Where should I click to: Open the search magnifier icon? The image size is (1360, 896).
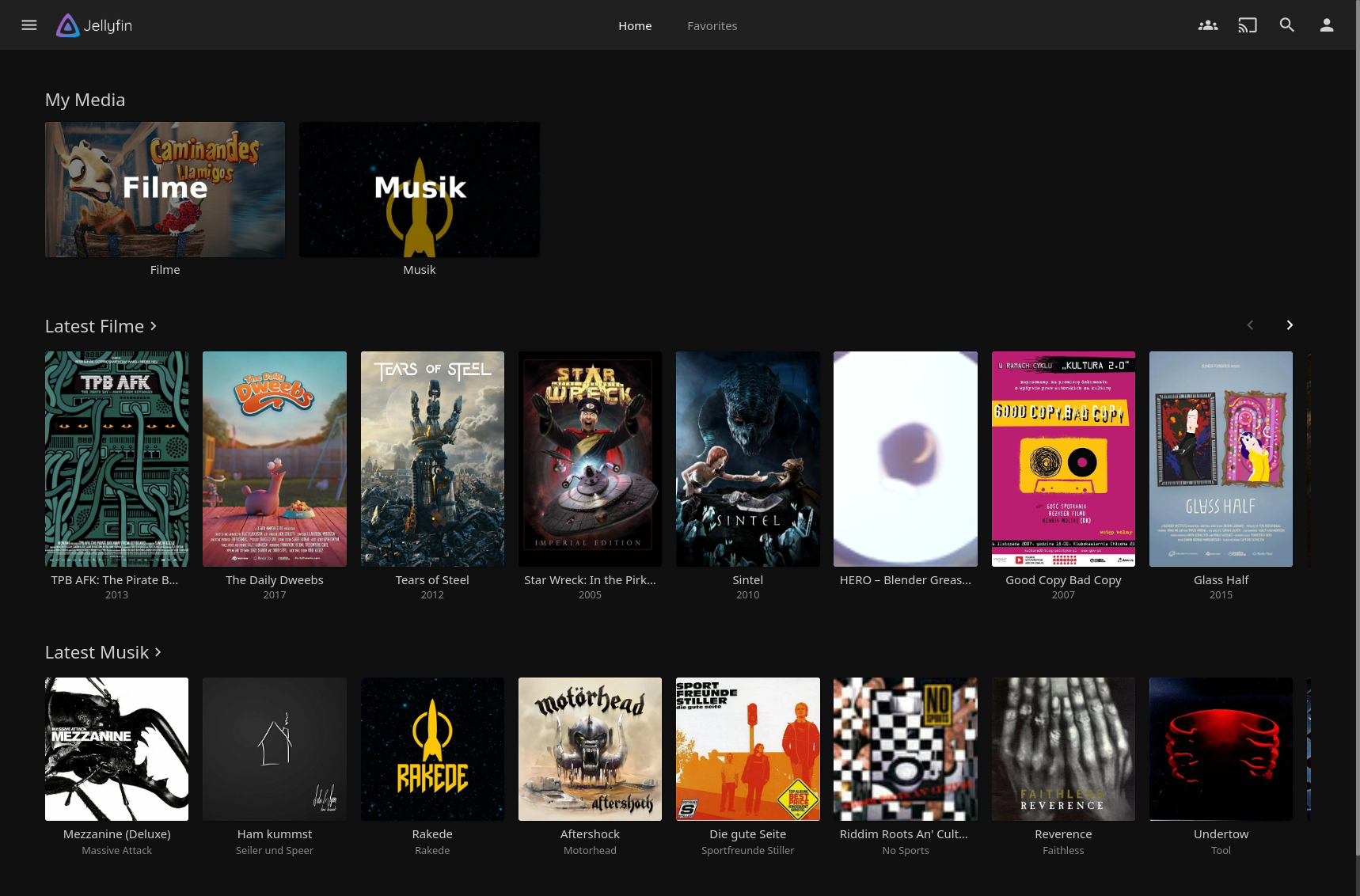tap(1286, 25)
